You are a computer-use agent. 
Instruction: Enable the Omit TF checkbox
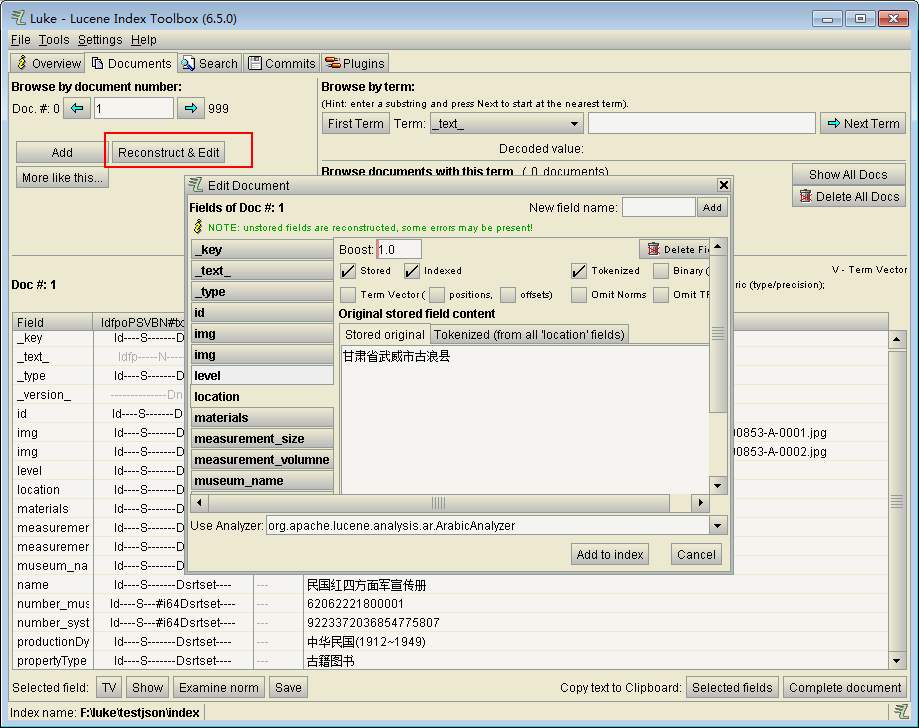point(661,294)
